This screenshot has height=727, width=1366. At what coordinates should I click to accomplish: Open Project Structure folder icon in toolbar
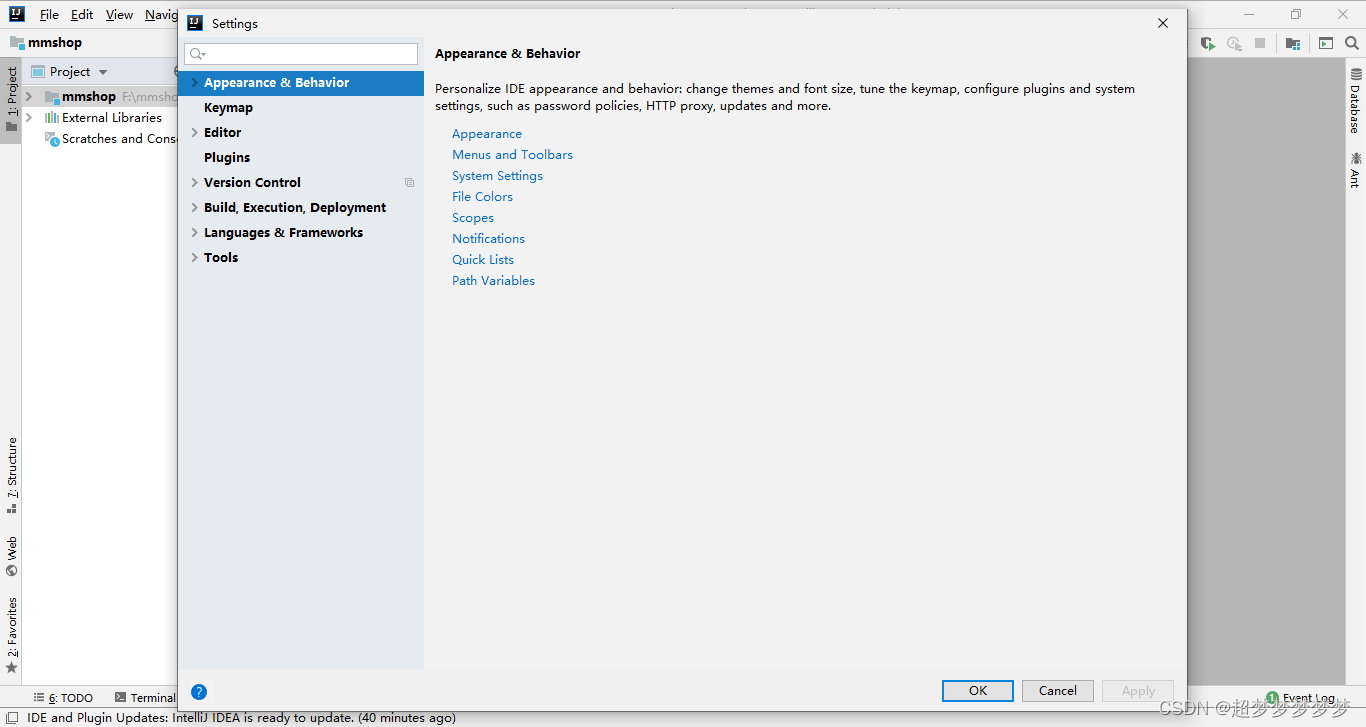click(1293, 43)
